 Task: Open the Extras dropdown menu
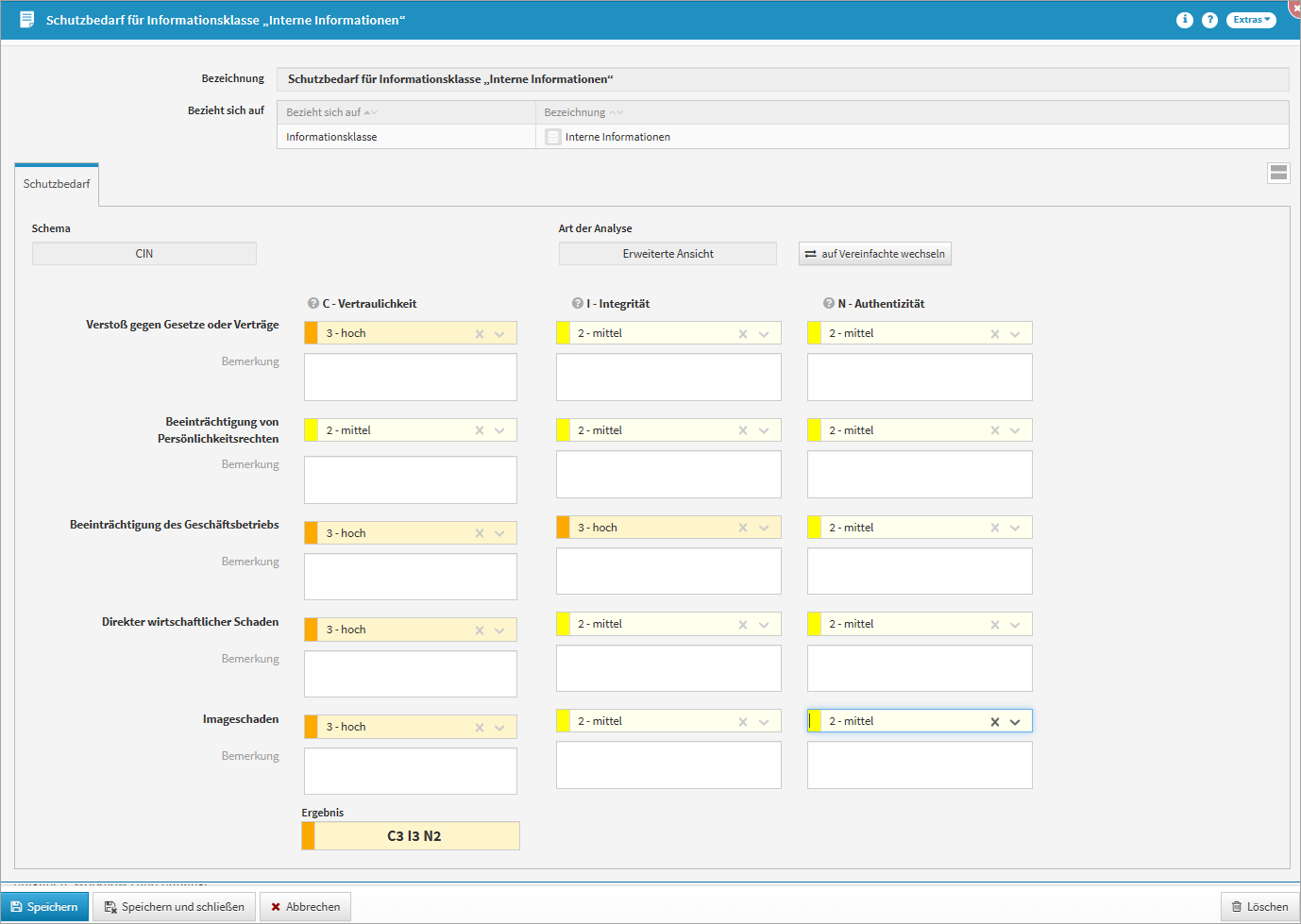click(x=1250, y=20)
